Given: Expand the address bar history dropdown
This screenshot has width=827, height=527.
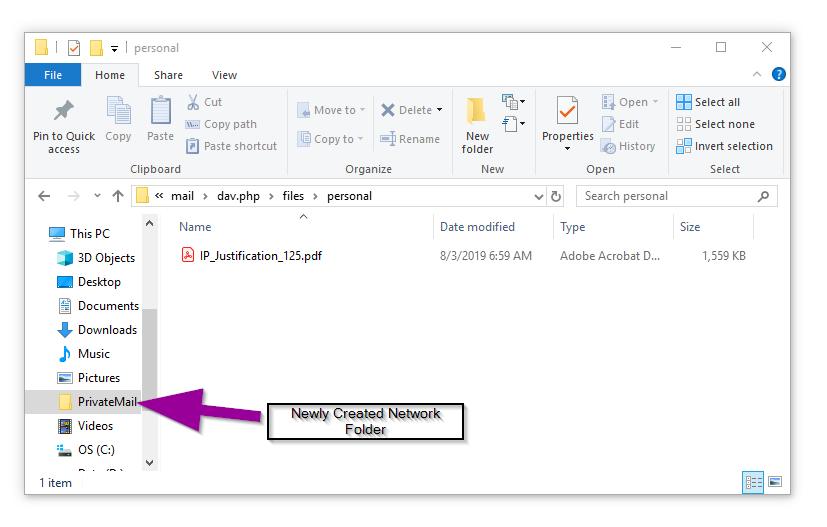Looking at the screenshot, I should pyautogui.click(x=539, y=196).
